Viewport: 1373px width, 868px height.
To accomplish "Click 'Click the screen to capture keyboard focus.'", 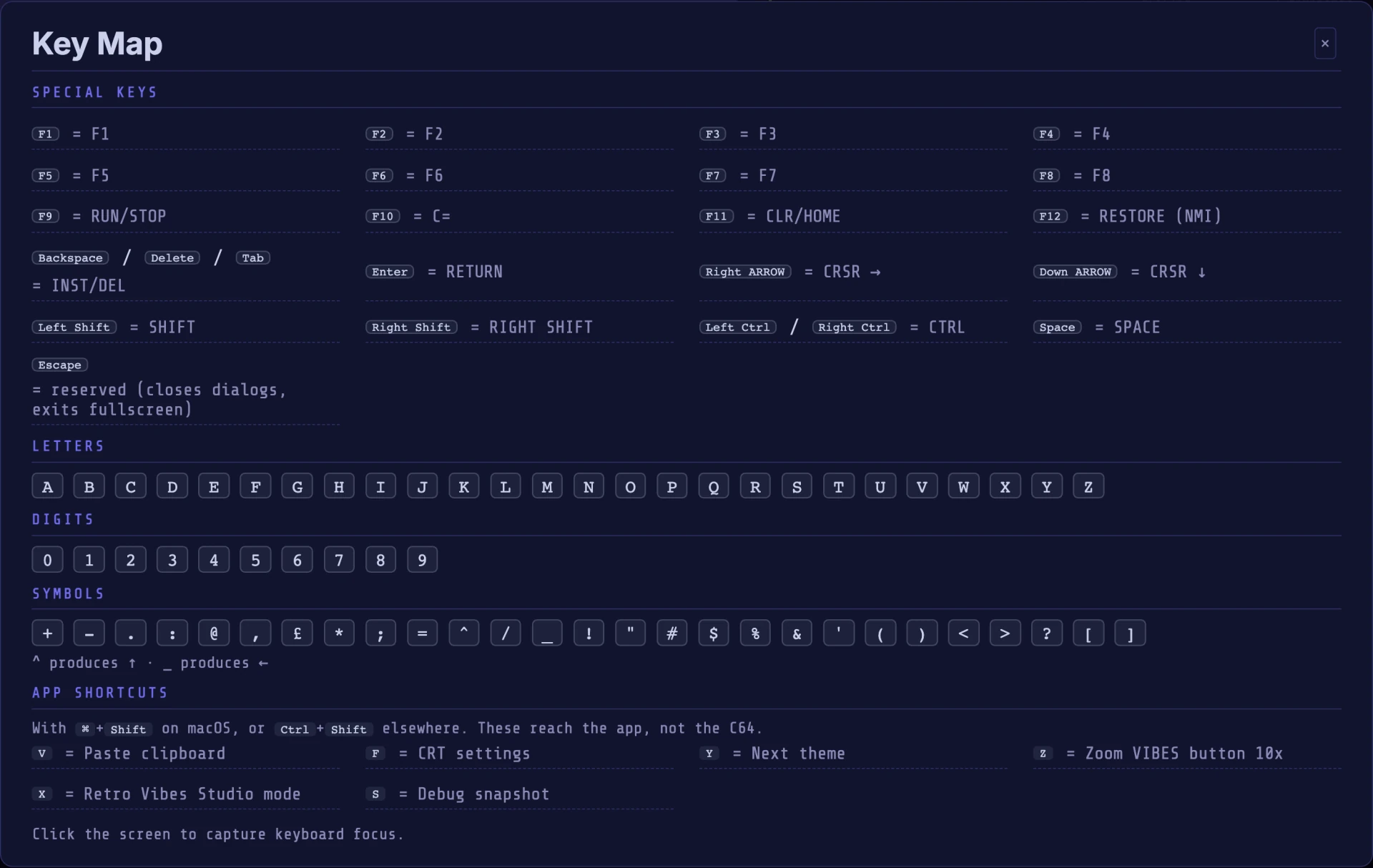I will click(218, 834).
